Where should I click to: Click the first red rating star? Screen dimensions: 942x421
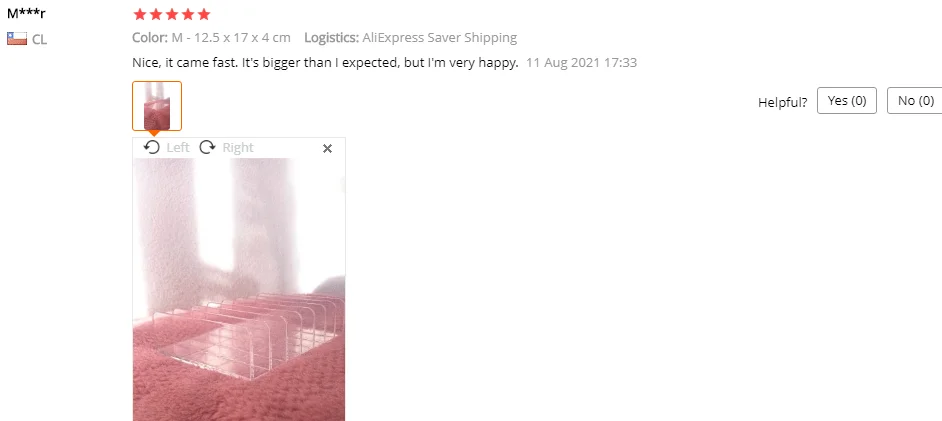139,14
